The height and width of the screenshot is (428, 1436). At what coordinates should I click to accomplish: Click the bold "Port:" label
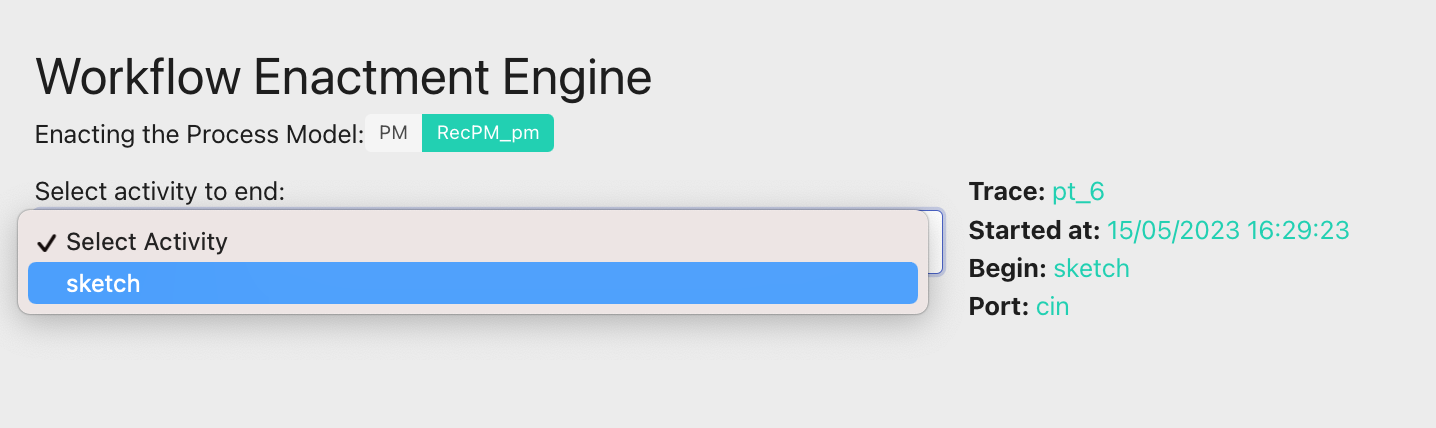point(999,307)
